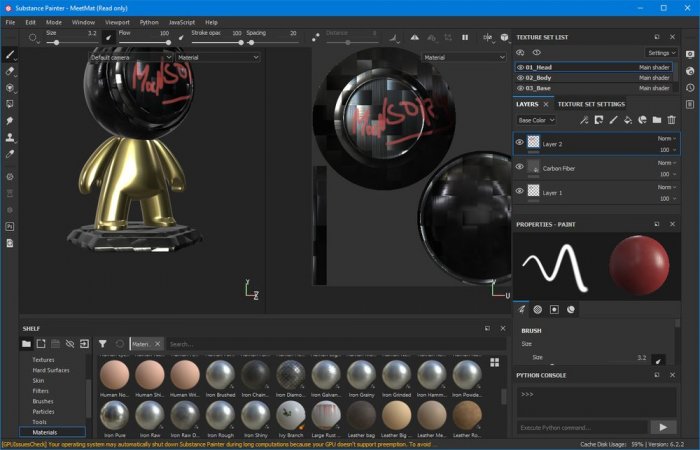Switch shelf to grid view icon
Viewport: 700px width, 450px height.
point(495,361)
